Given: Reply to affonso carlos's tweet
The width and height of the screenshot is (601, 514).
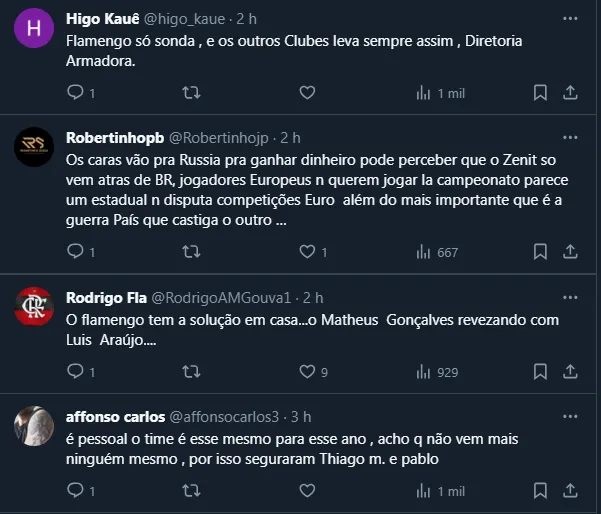Looking at the screenshot, I should pyautogui.click(x=74, y=491).
